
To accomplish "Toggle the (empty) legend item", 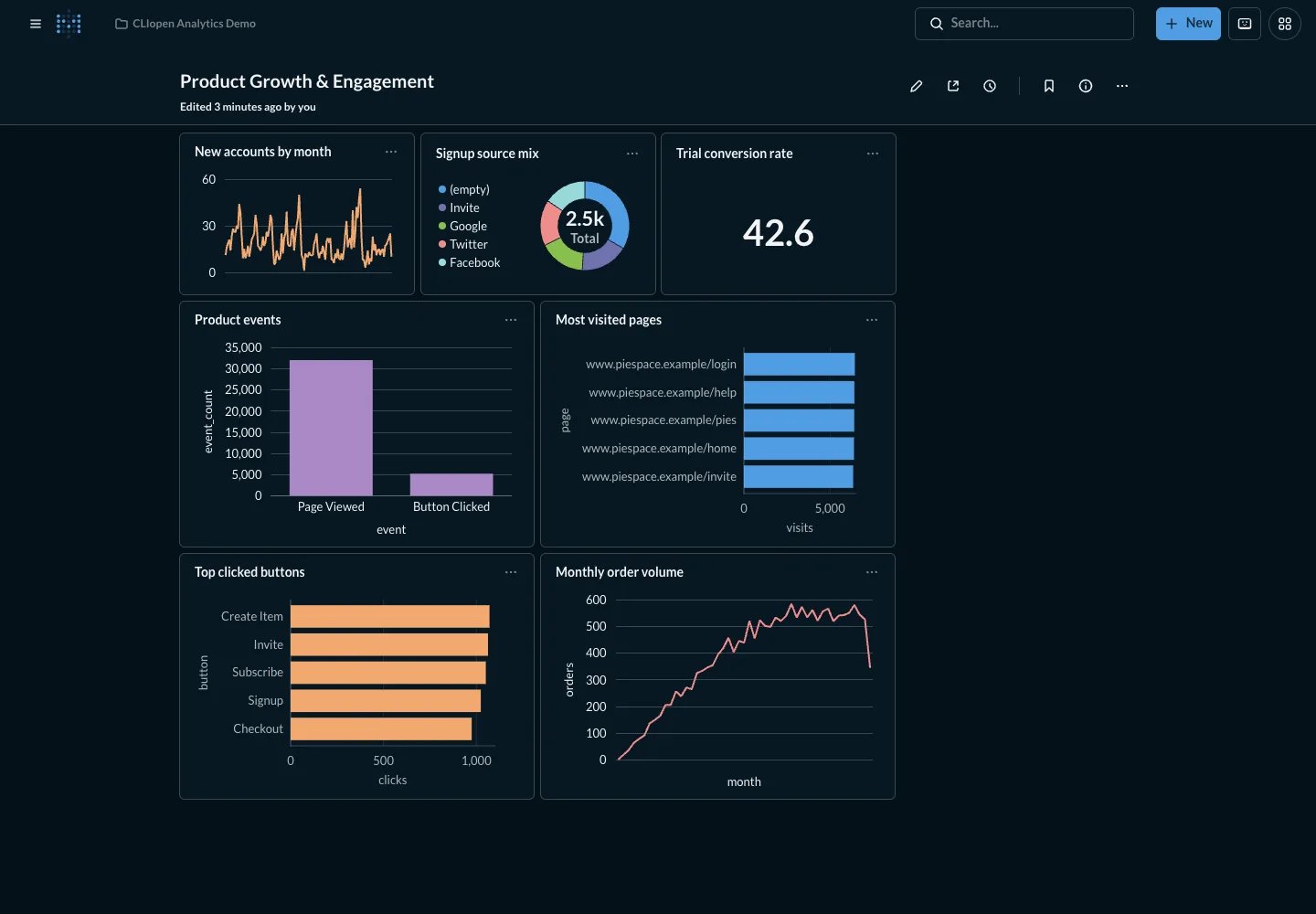I will 464,189.
